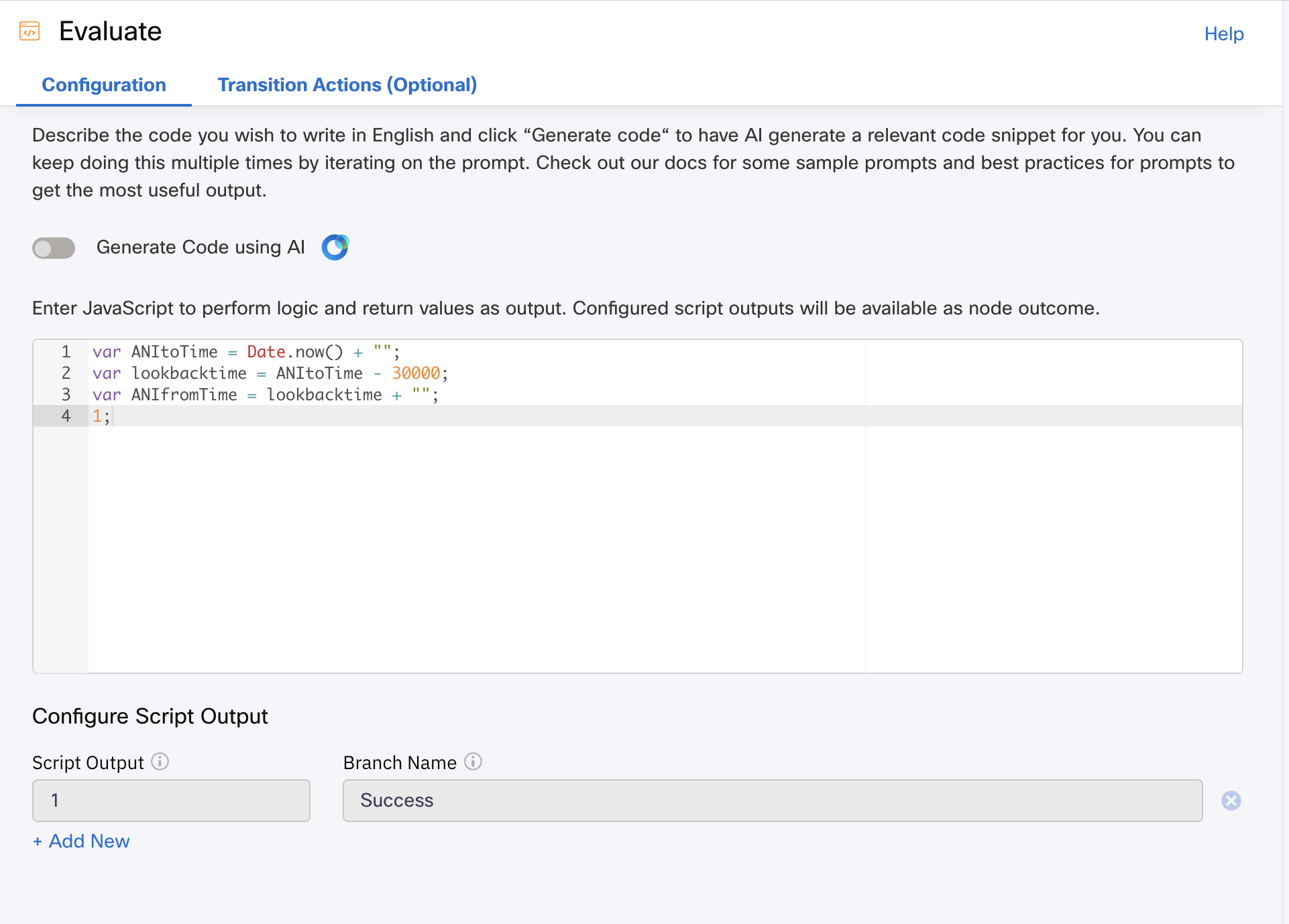Click line number 1 in editor gutter

point(66,352)
